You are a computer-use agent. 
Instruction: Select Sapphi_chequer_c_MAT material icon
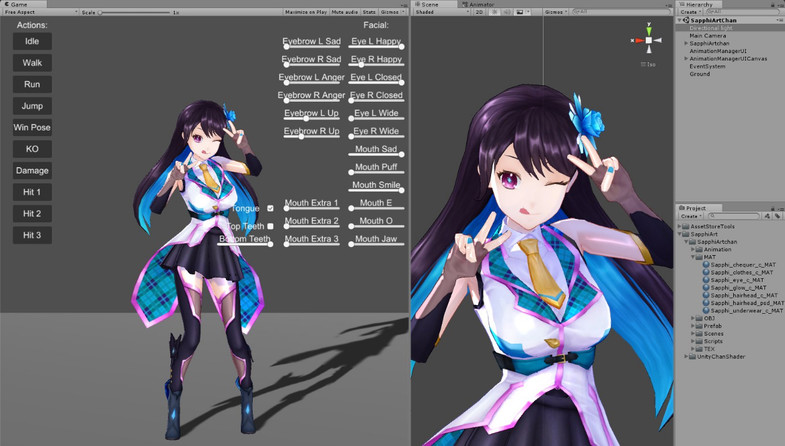click(706, 264)
